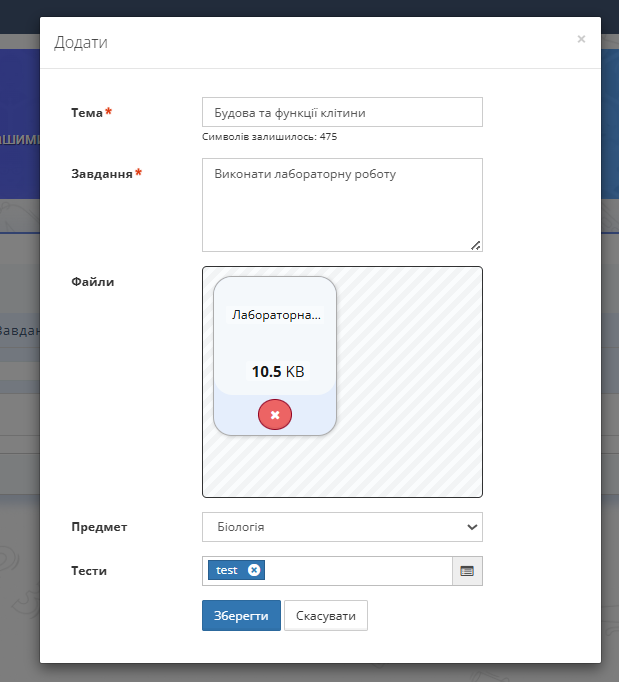Image resolution: width=619 pixels, height=682 pixels.
Task: Close the Додати dialog with the X
Action: [x=581, y=40]
